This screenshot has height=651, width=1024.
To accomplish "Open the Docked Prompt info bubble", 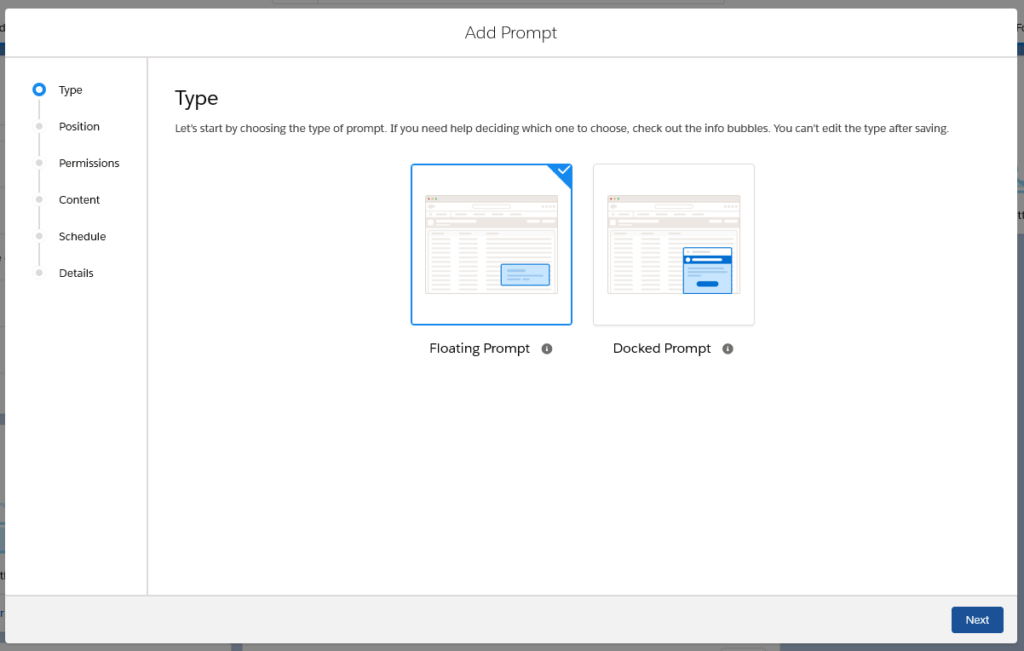I will point(728,349).
